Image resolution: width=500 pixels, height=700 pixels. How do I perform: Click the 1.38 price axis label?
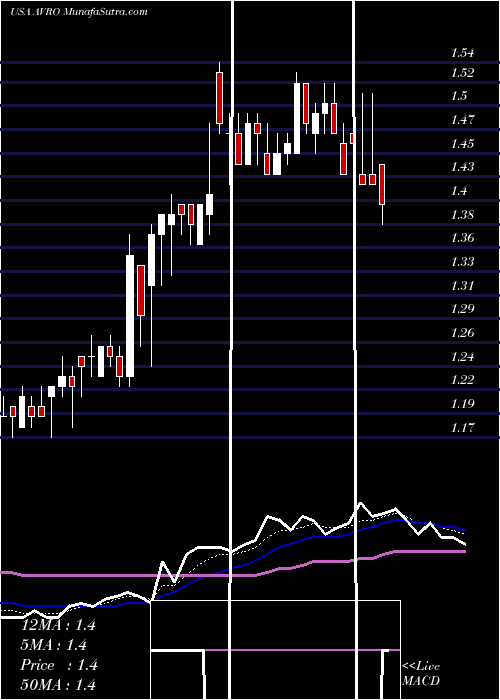pyautogui.click(x=462, y=215)
